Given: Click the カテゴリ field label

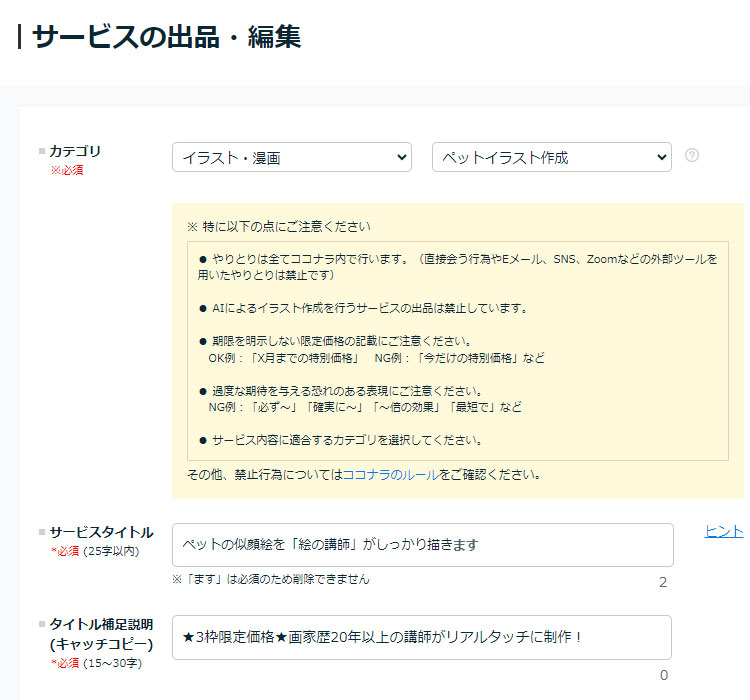Looking at the screenshot, I should point(75,151).
